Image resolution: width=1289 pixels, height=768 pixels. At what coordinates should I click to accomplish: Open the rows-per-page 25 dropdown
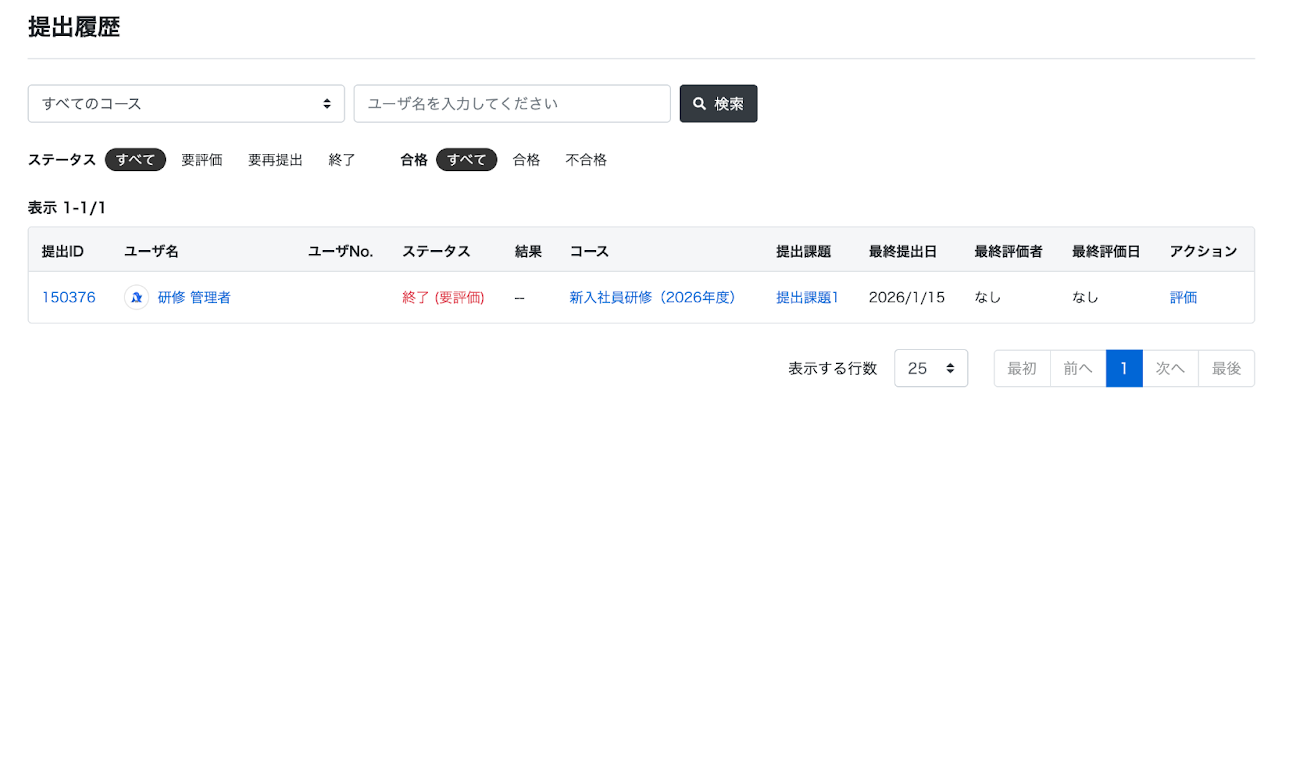click(931, 368)
